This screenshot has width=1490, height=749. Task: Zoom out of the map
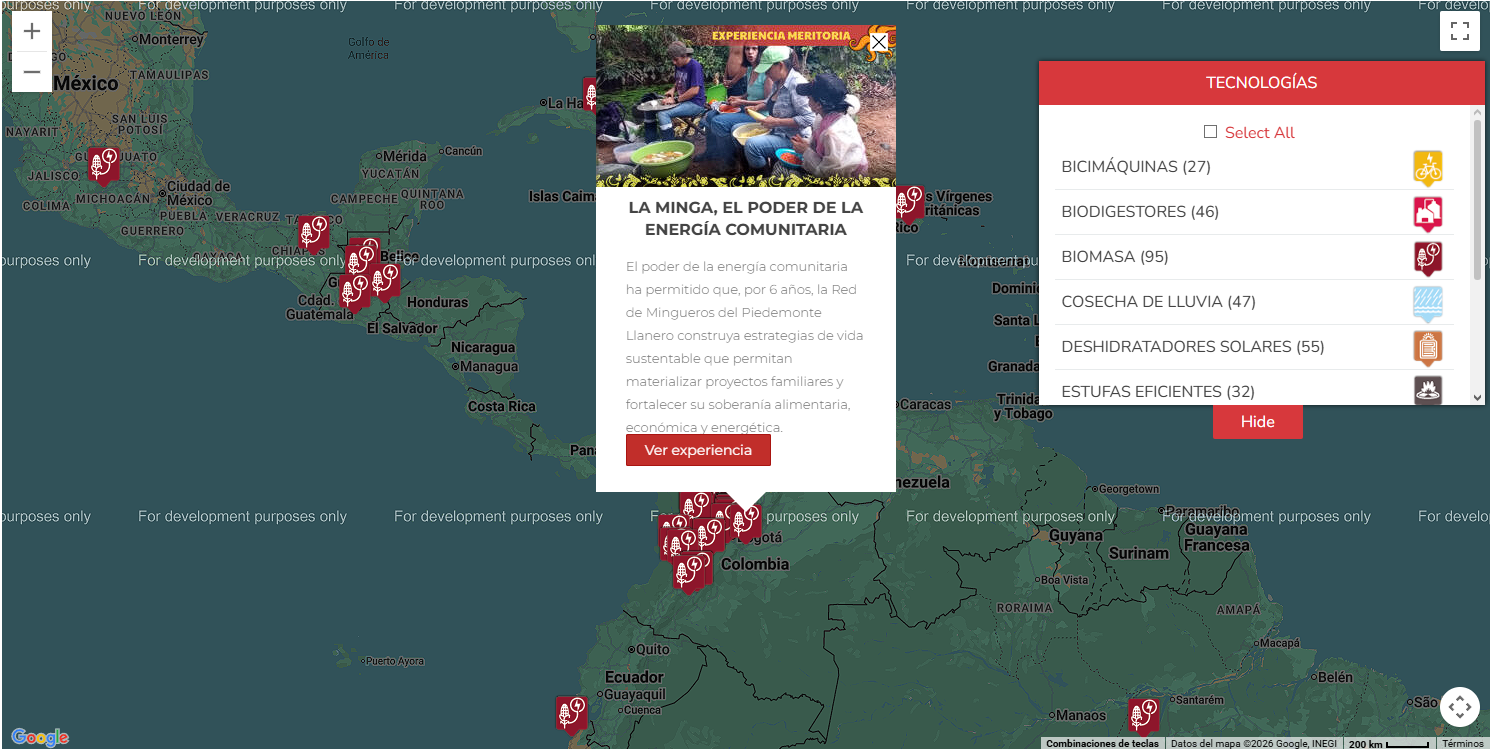coord(32,72)
